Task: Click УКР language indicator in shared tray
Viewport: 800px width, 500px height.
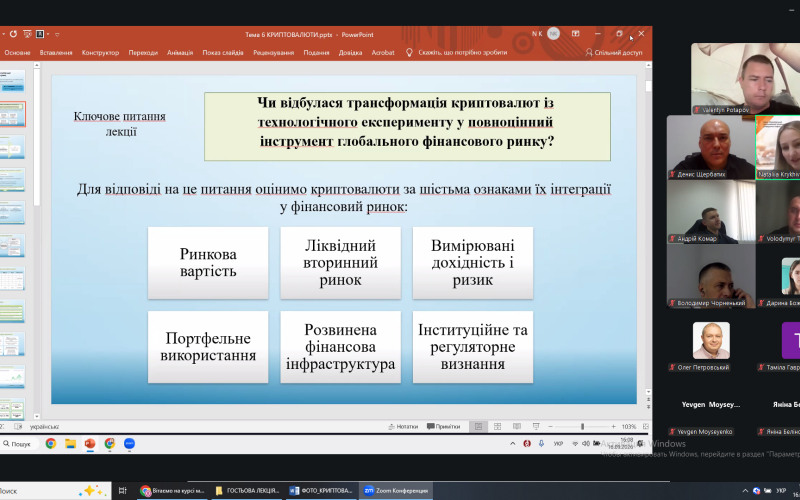Action: pos(559,444)
